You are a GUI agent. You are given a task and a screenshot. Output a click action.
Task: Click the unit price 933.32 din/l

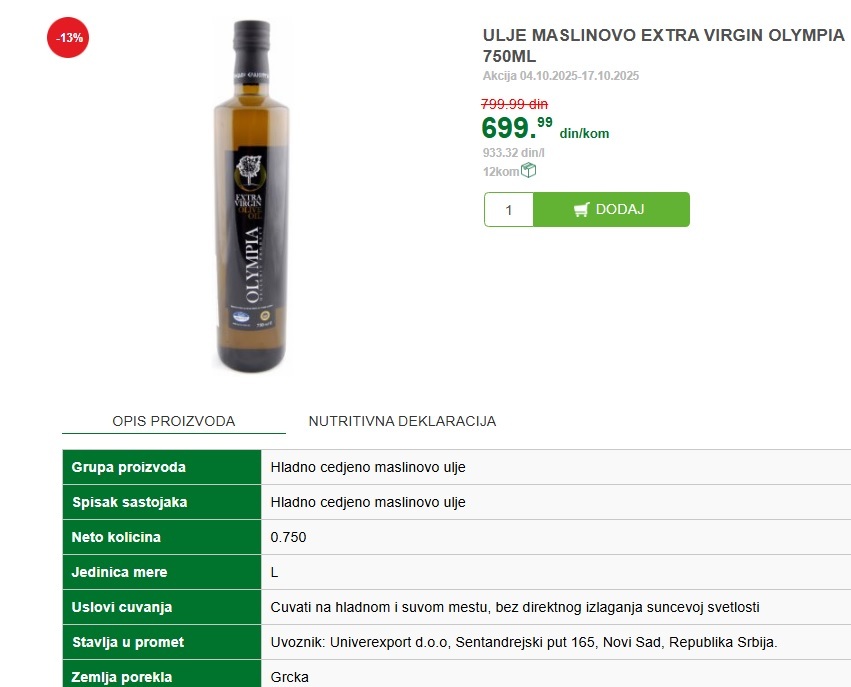coord(513,152)
